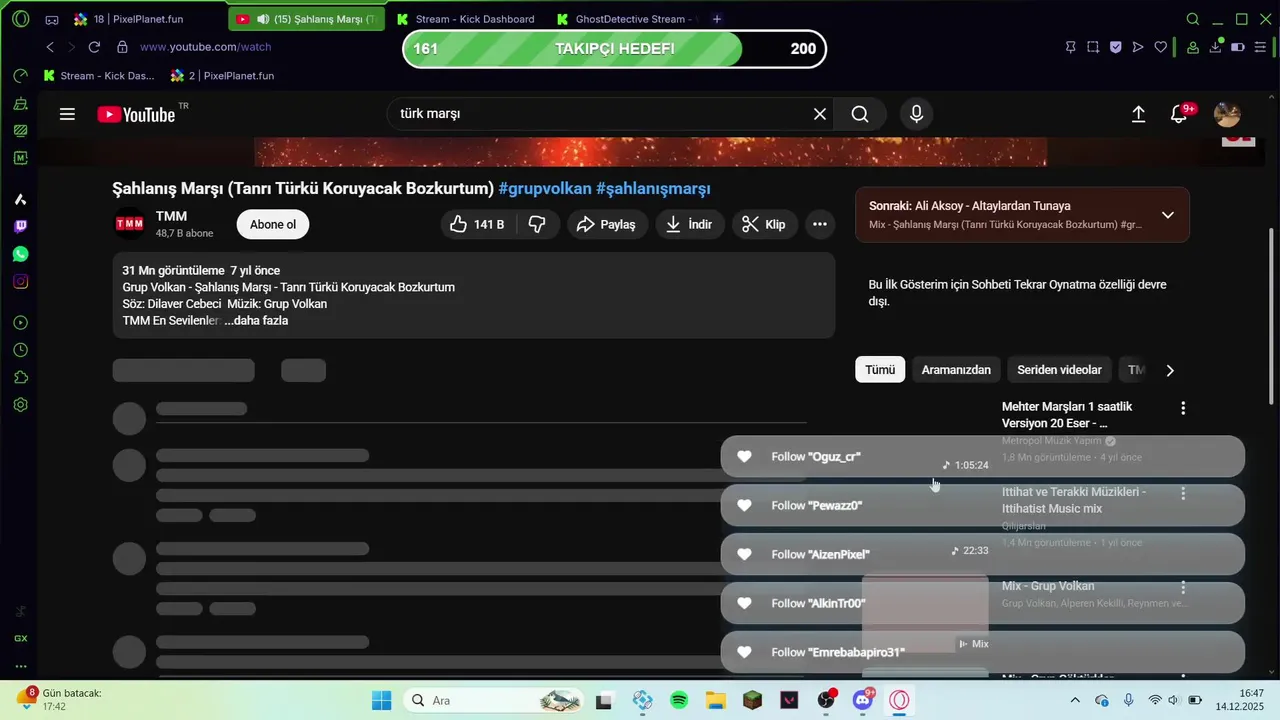The height and width of the screenshot is (720, 1280).
Task: Toggle the battery saver icon
Action: click(x=1238, y=47)
